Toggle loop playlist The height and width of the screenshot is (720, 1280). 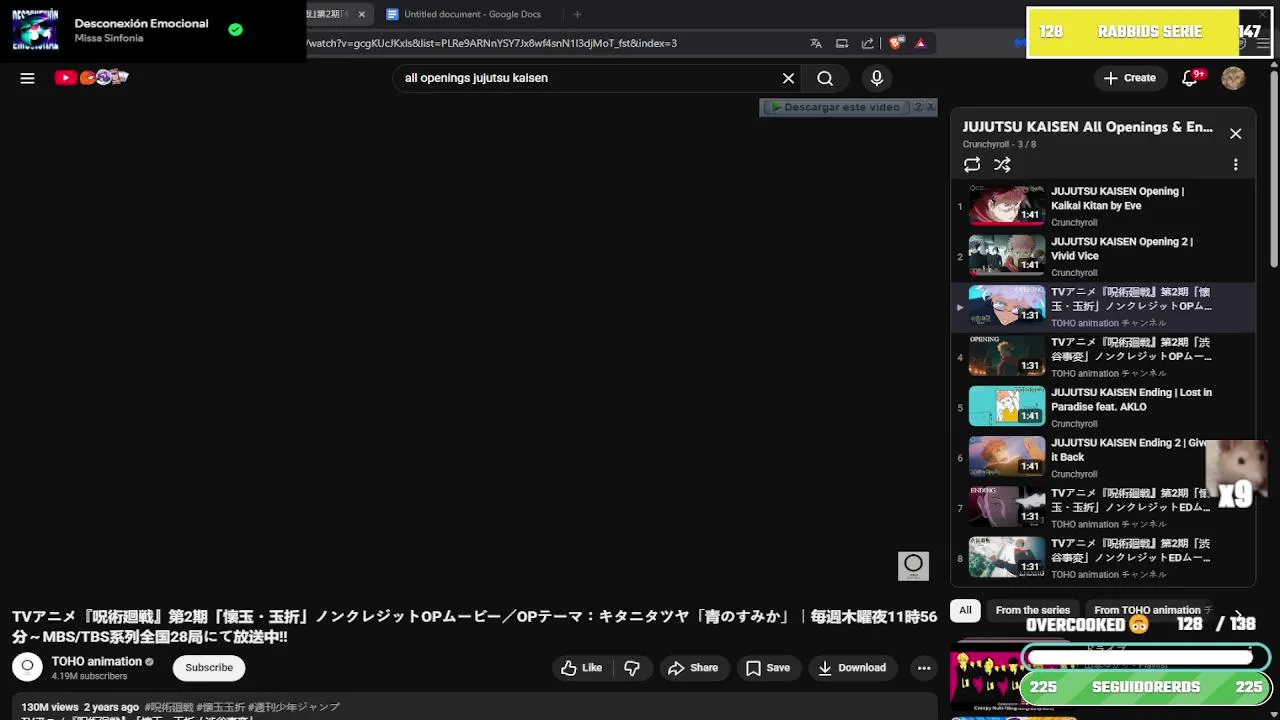pyautogui.click(x=972, y=165)
